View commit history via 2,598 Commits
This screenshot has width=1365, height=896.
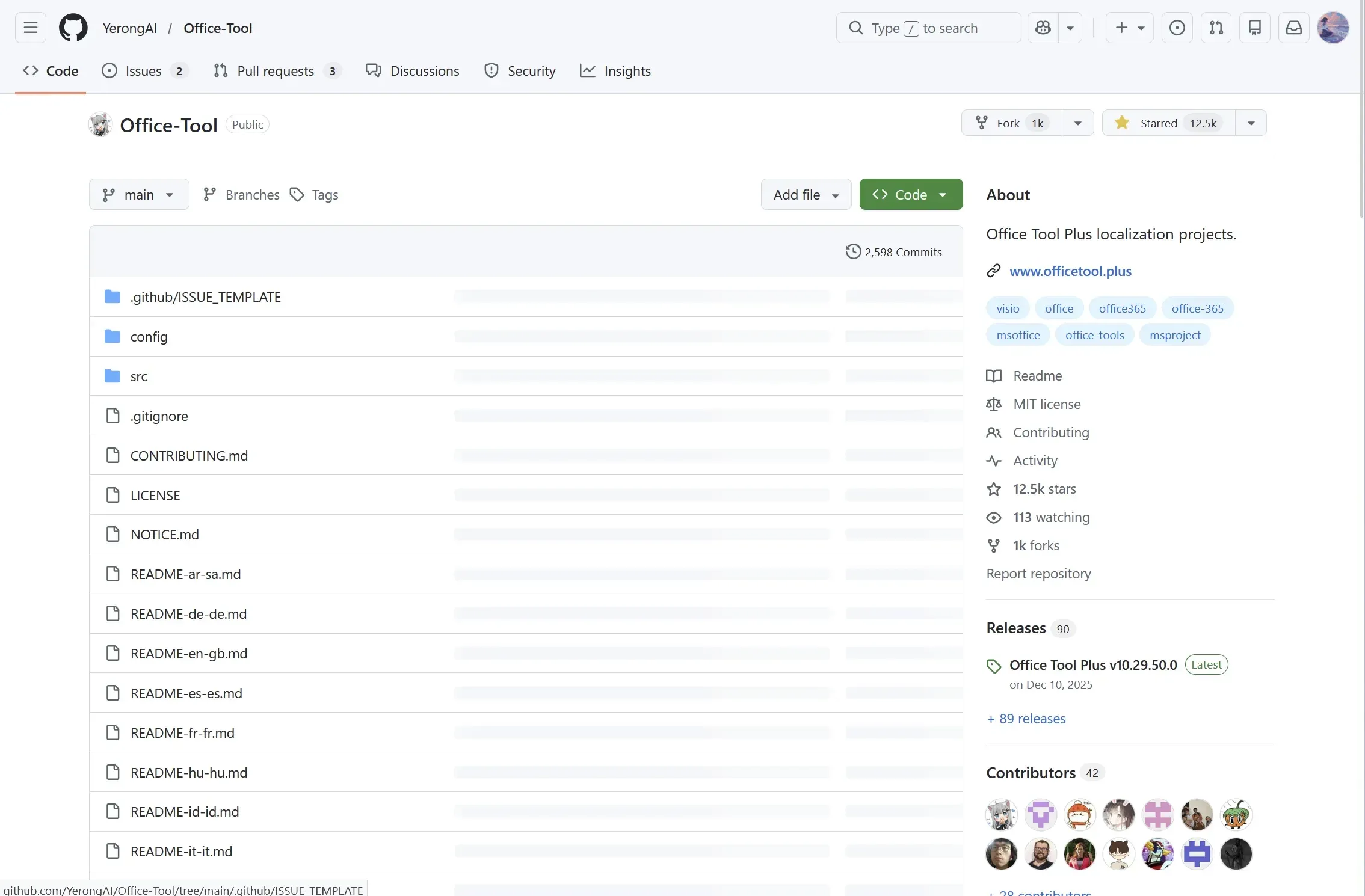(894, 252)
